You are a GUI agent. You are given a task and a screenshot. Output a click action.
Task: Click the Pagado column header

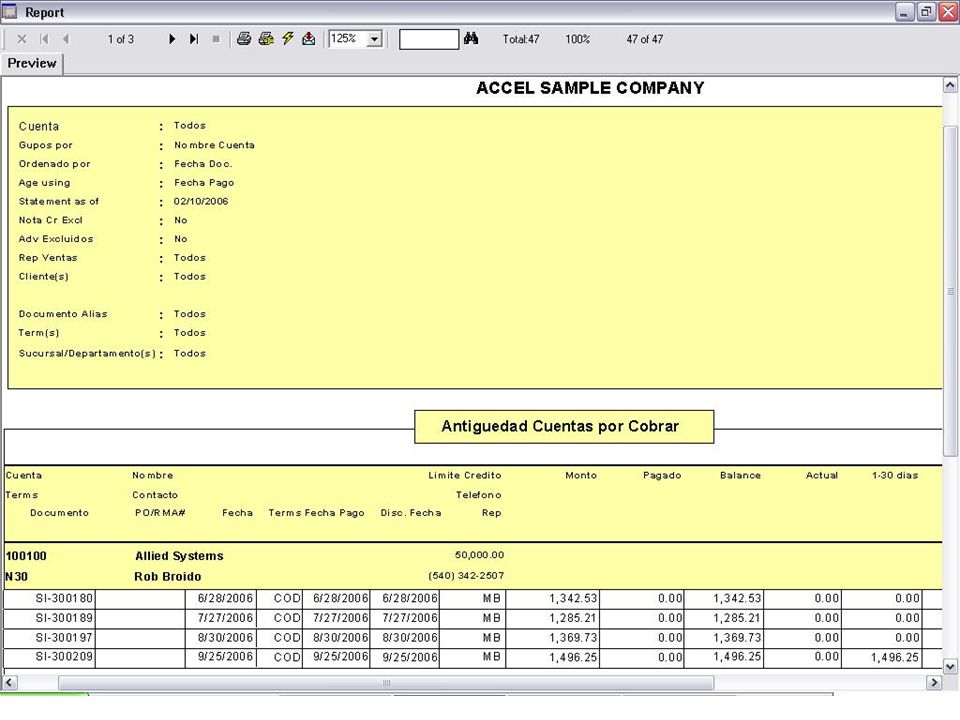[662, 475]
